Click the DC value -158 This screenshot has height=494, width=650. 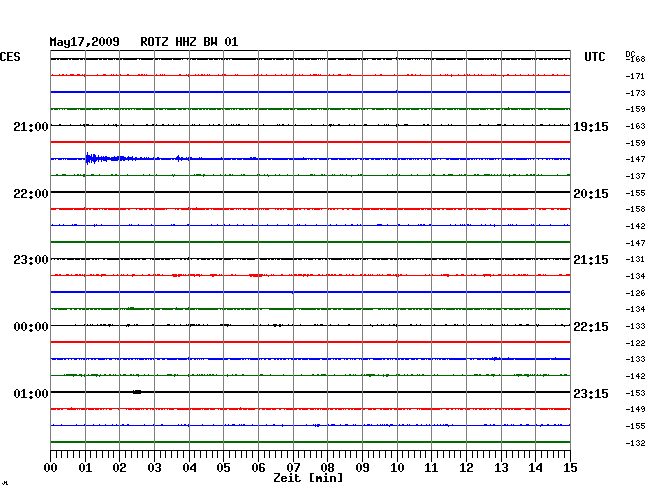click(635, 209)
